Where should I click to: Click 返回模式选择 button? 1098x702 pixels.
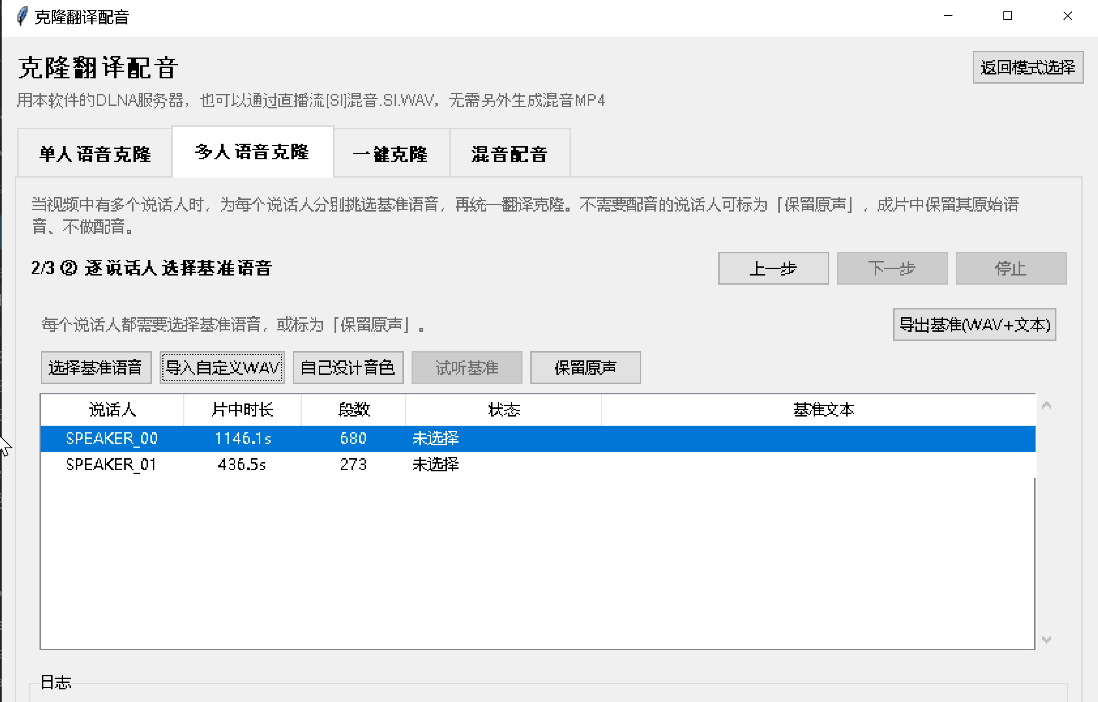(1028, 67)
